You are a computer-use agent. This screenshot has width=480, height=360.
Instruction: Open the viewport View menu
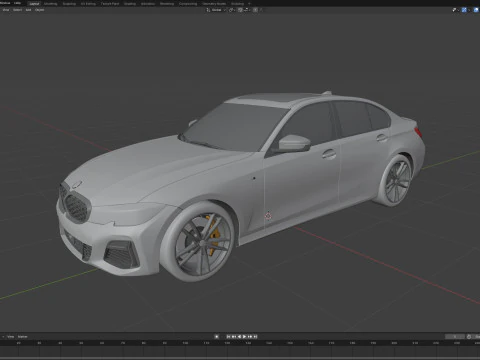[x=6, y=10]
